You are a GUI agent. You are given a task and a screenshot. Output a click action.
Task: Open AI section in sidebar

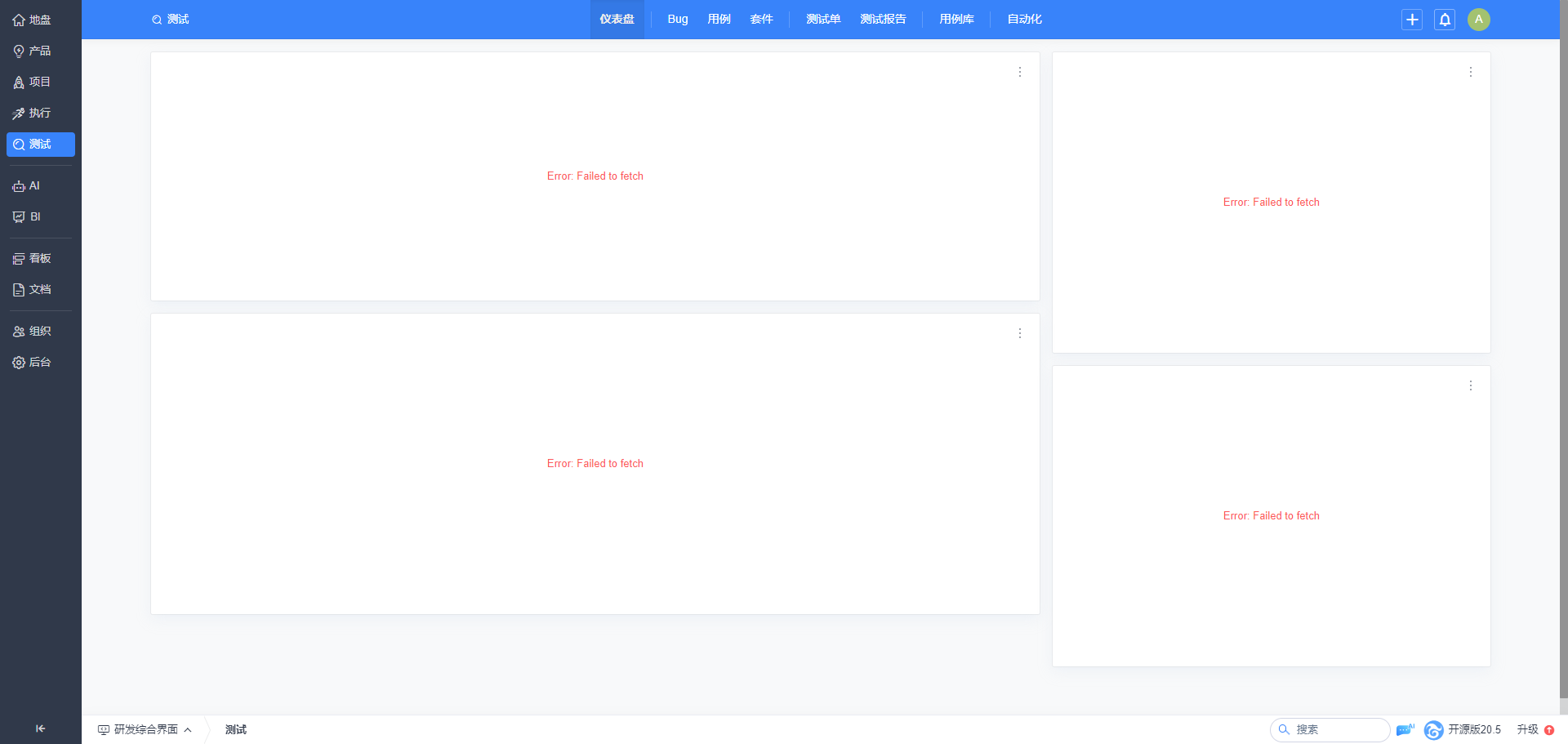[x=40, y=186]
